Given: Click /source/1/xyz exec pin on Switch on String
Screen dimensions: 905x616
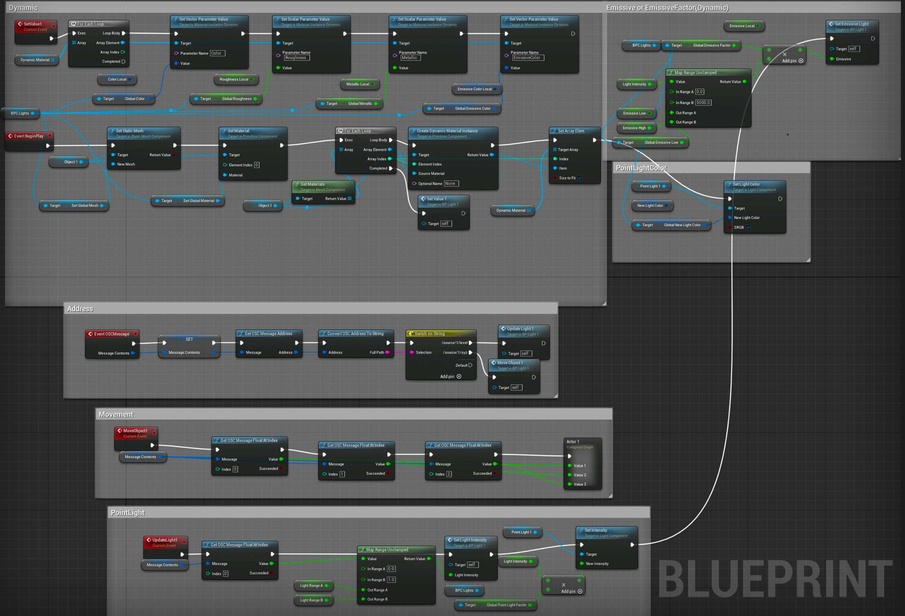Looking at the screenshot, I should click(470, 352).
